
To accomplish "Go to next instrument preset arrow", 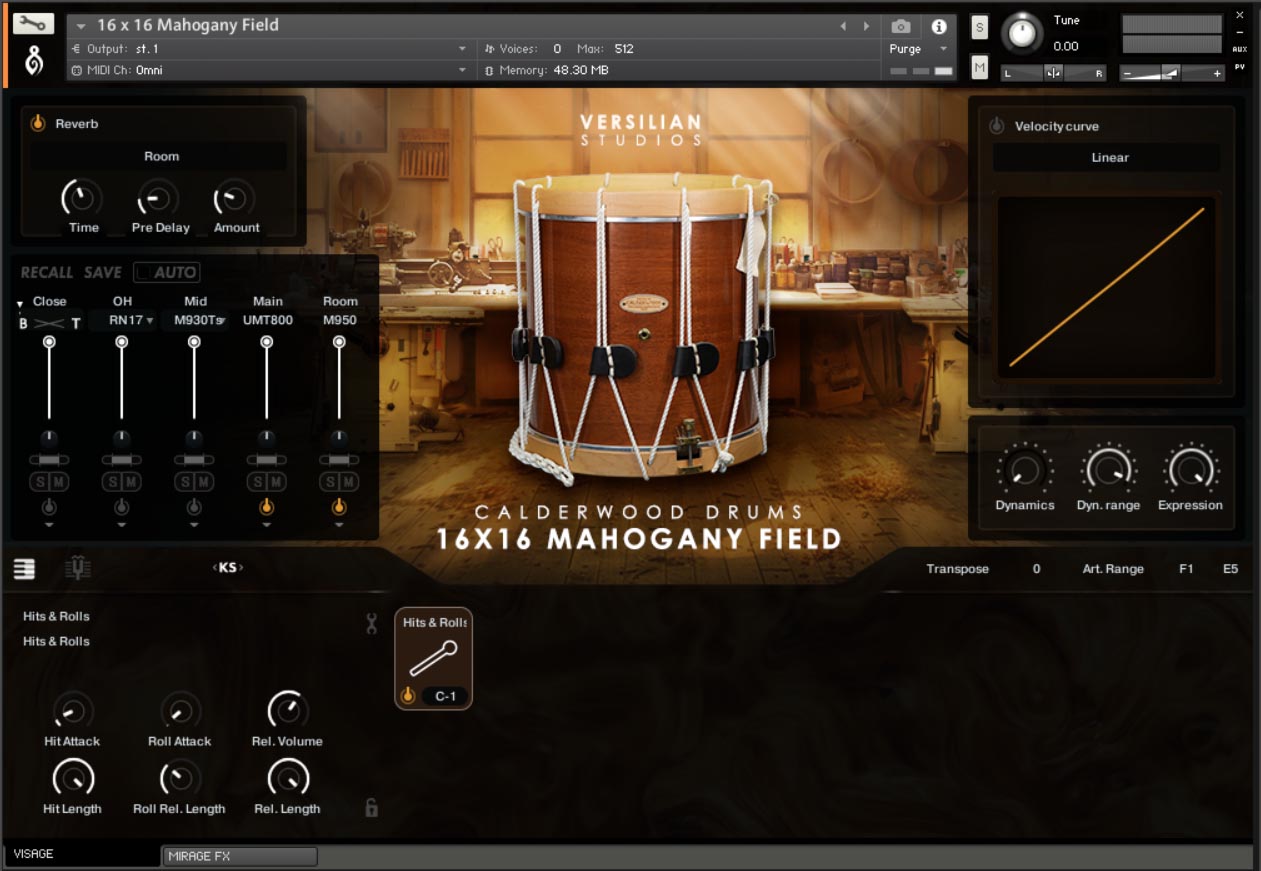I will tap(866, 26).
